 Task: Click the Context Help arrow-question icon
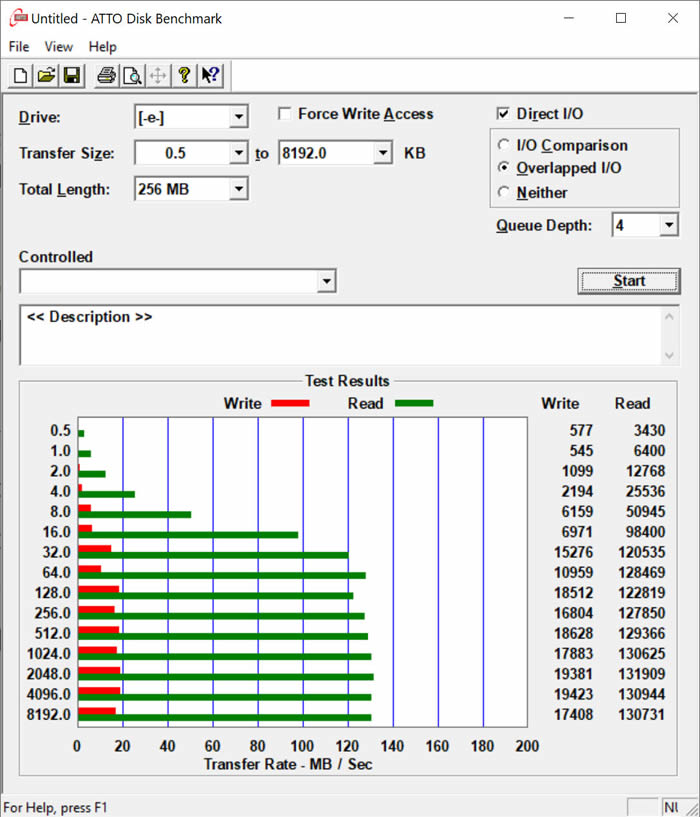[211, 76]
